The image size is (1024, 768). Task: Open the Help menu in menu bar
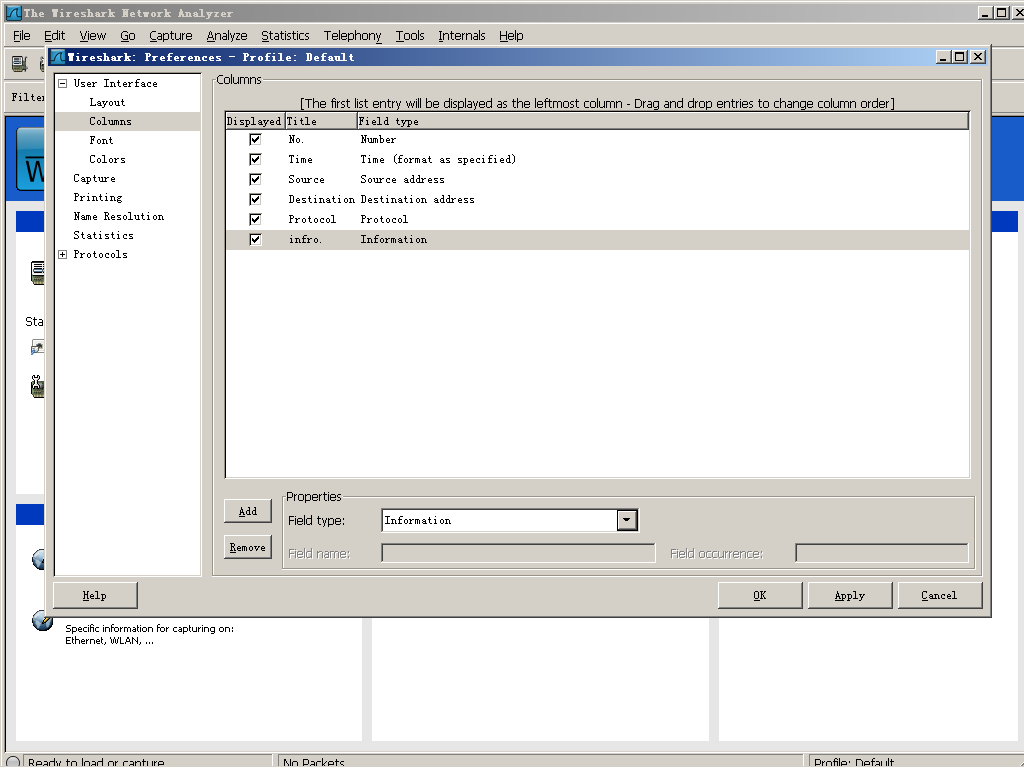pyautogui.click(x=511, y=35)
